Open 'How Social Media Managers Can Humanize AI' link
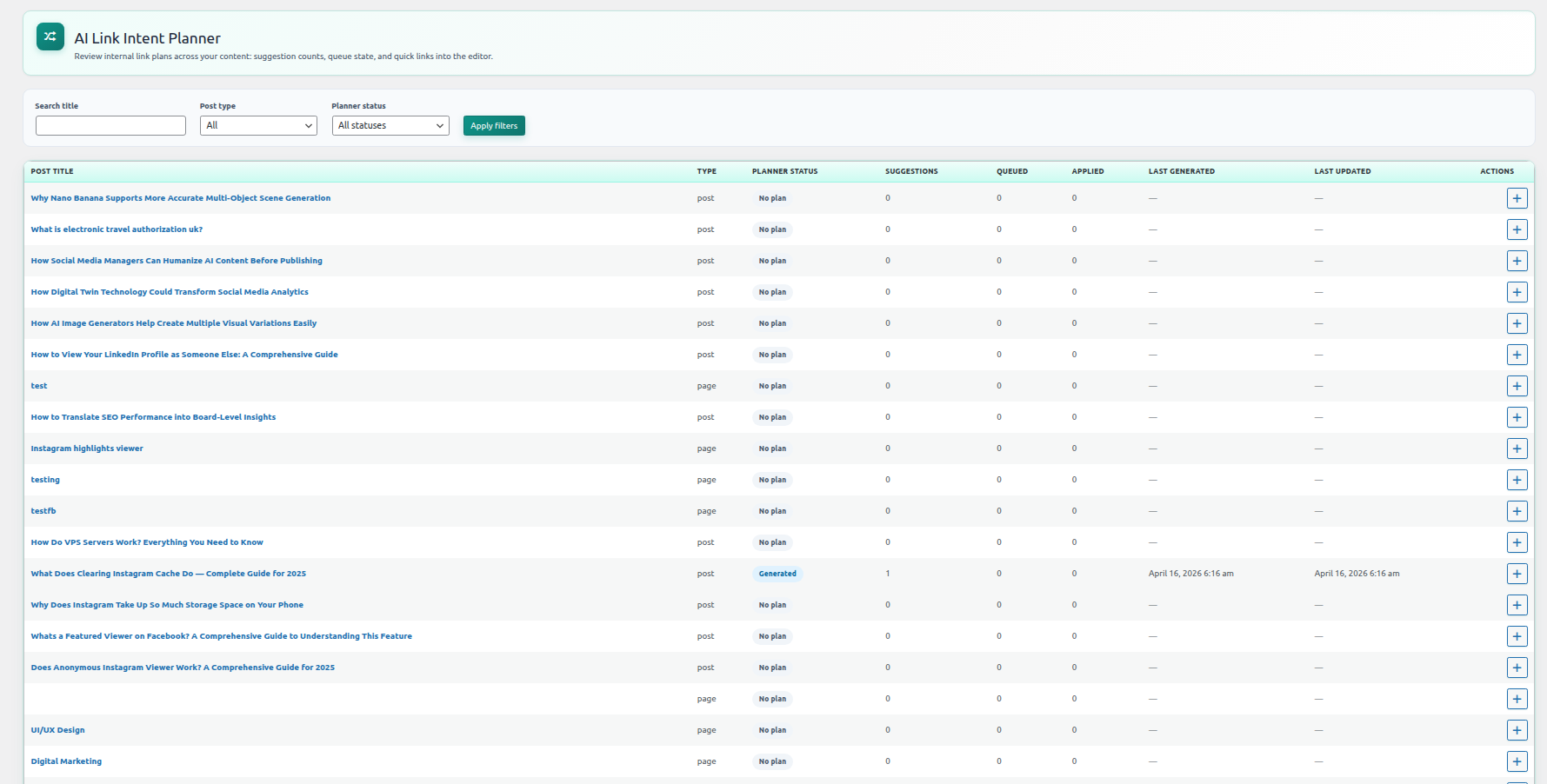 click(x=177, y=261)
